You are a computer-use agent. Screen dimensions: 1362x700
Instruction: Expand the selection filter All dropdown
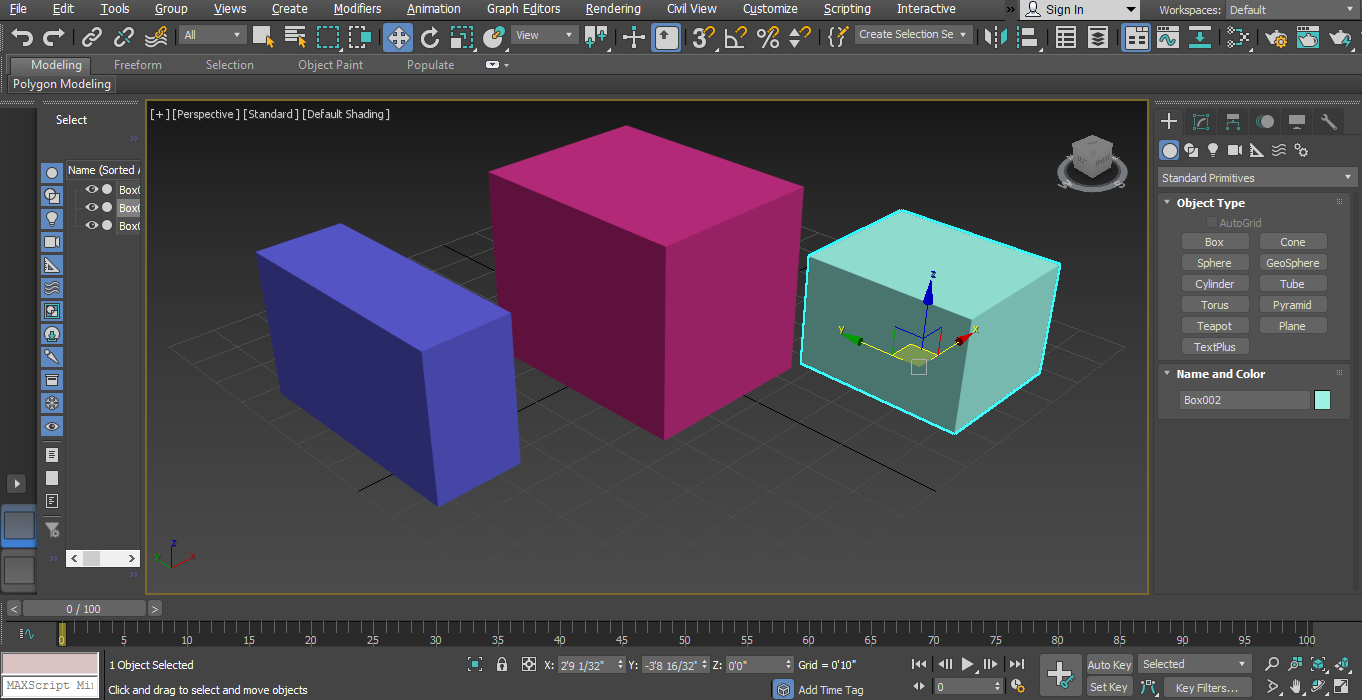212,35
